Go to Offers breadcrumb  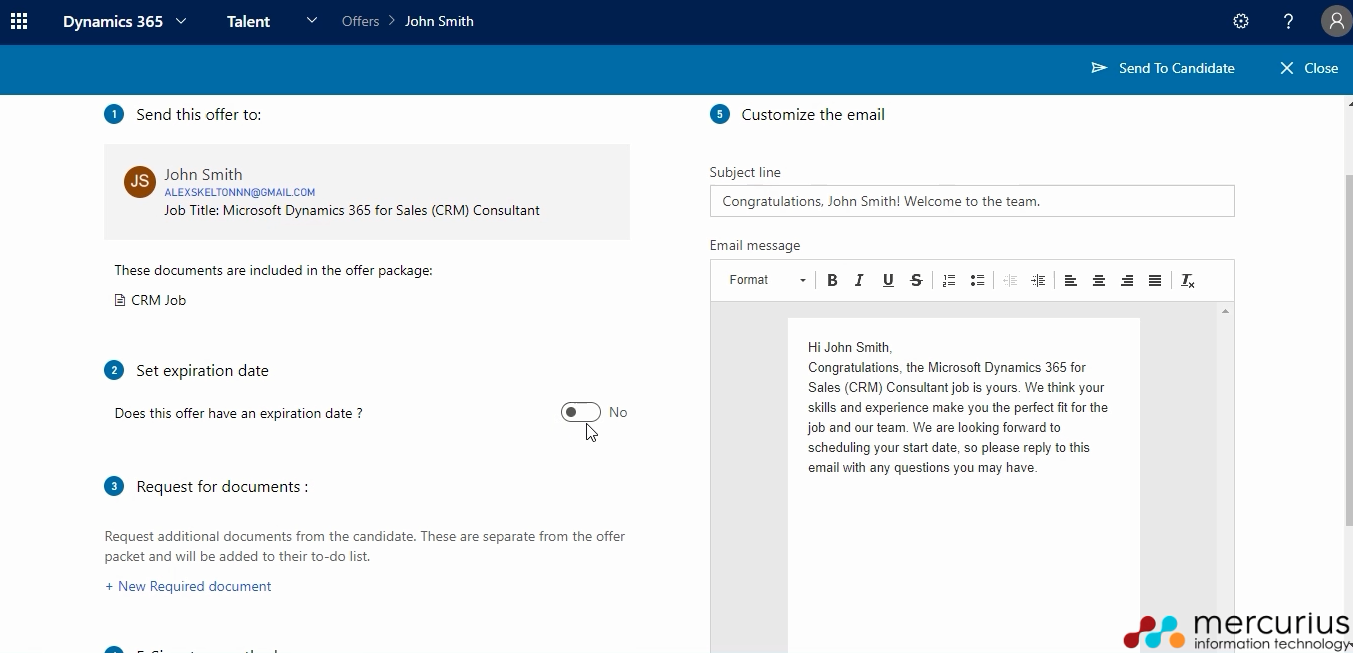(360, 21)
